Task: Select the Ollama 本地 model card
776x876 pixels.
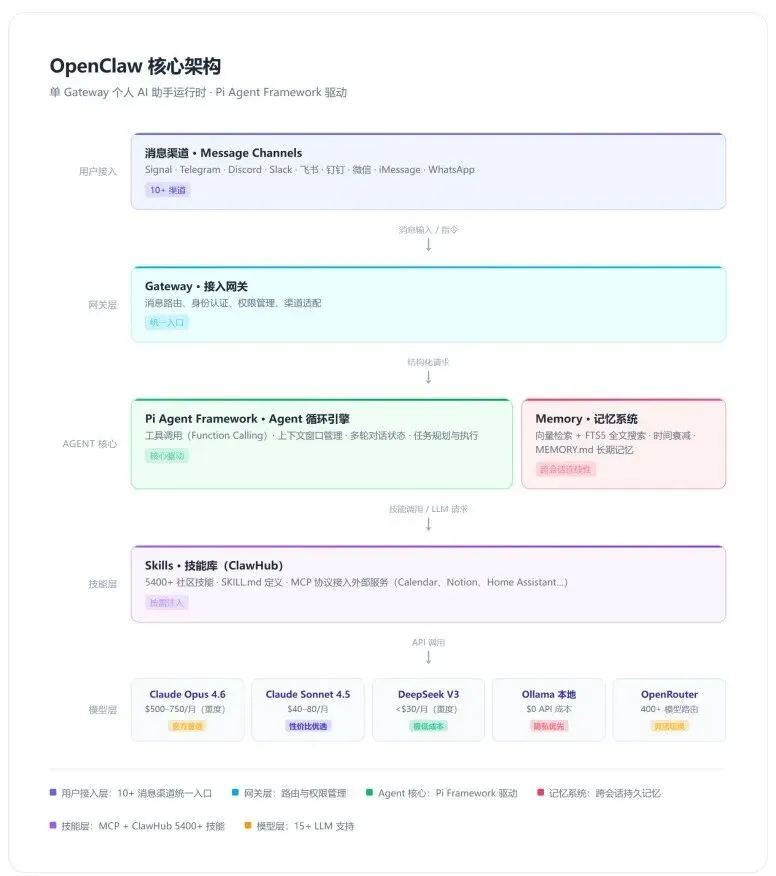Action: pyautogui.click(x=549, y=710)
